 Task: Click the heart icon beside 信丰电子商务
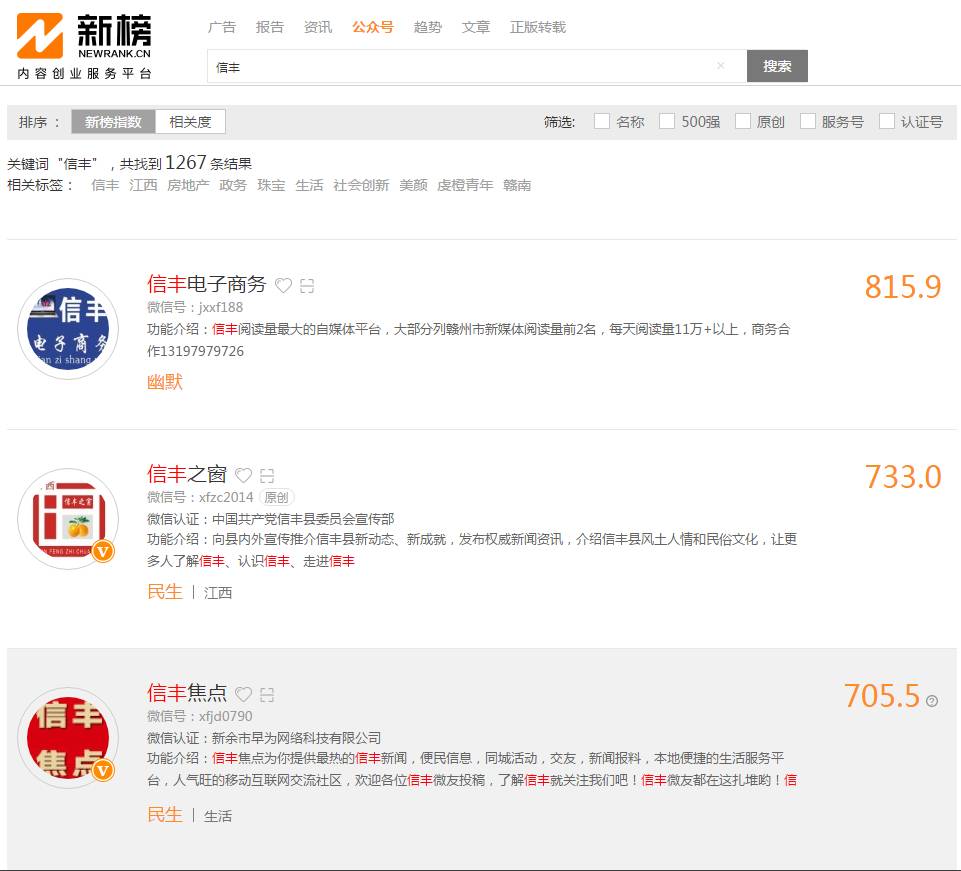(x=283, y=286)
